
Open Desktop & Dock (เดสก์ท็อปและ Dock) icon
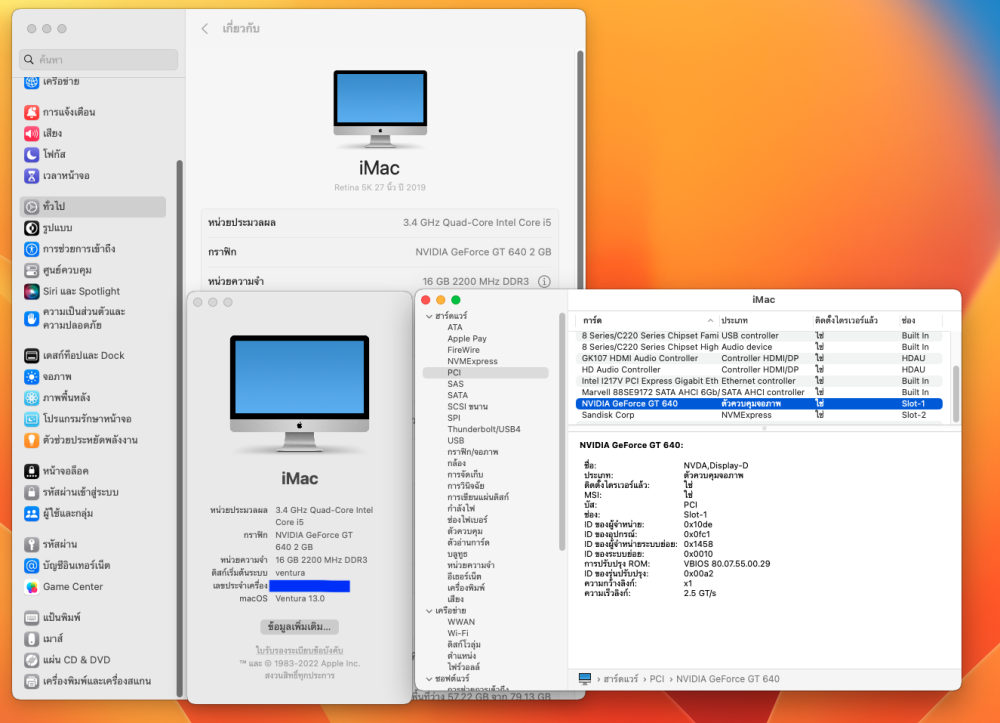pyautogui.click(x=31, y=355)
